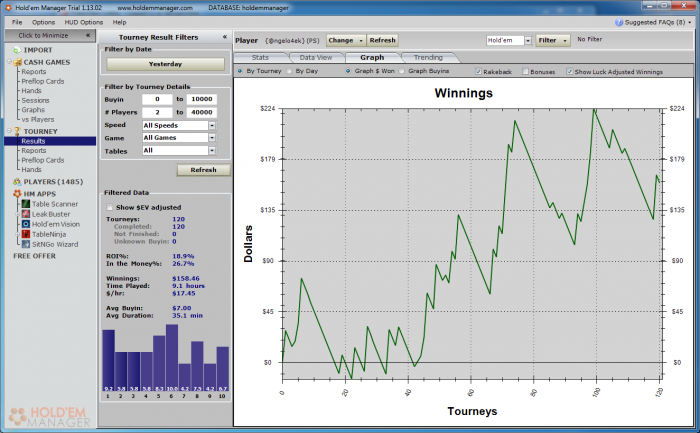The width and height of the screenshot is (700, 433).
Task: Click the Yesterday date filter button
Action: click(x=165, y=64)
